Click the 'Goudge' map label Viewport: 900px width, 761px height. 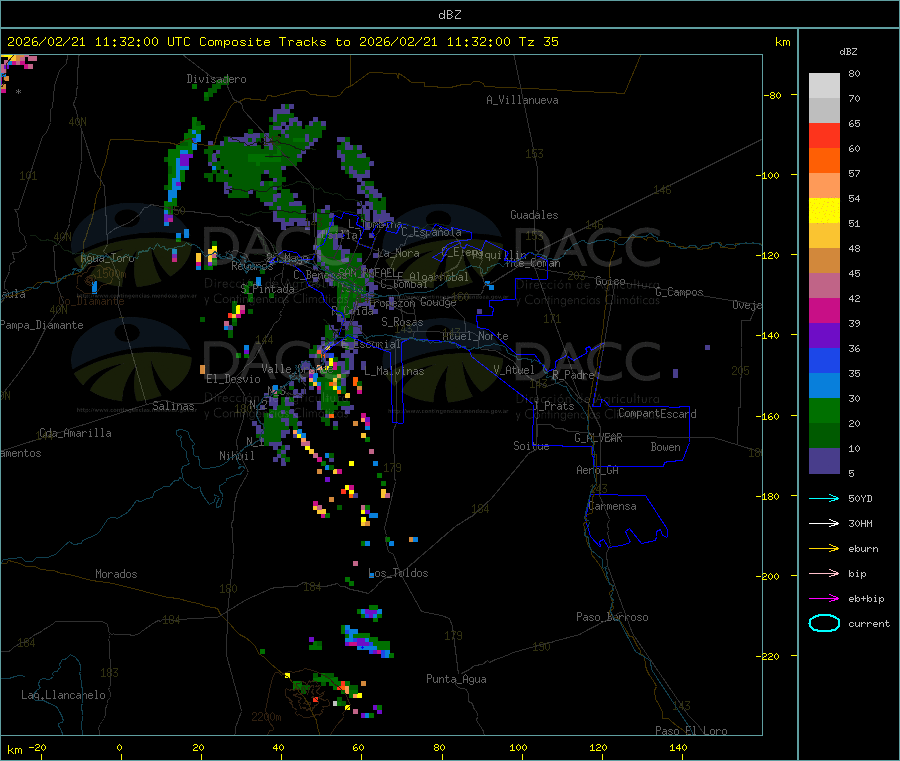pyautogui.click(x=439, y=302)
